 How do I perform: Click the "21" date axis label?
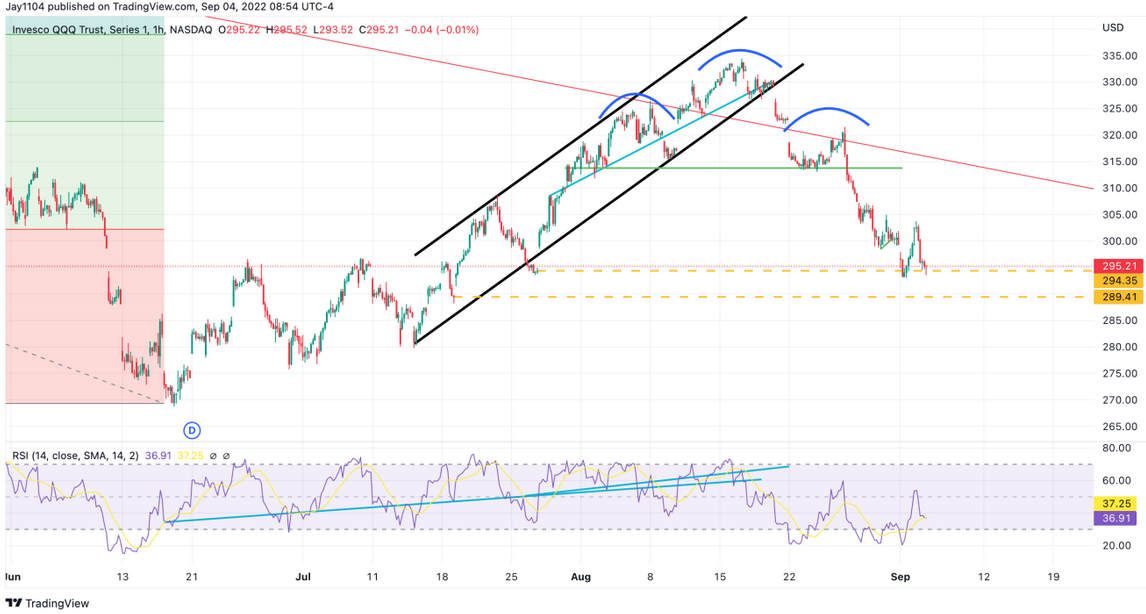191,577
